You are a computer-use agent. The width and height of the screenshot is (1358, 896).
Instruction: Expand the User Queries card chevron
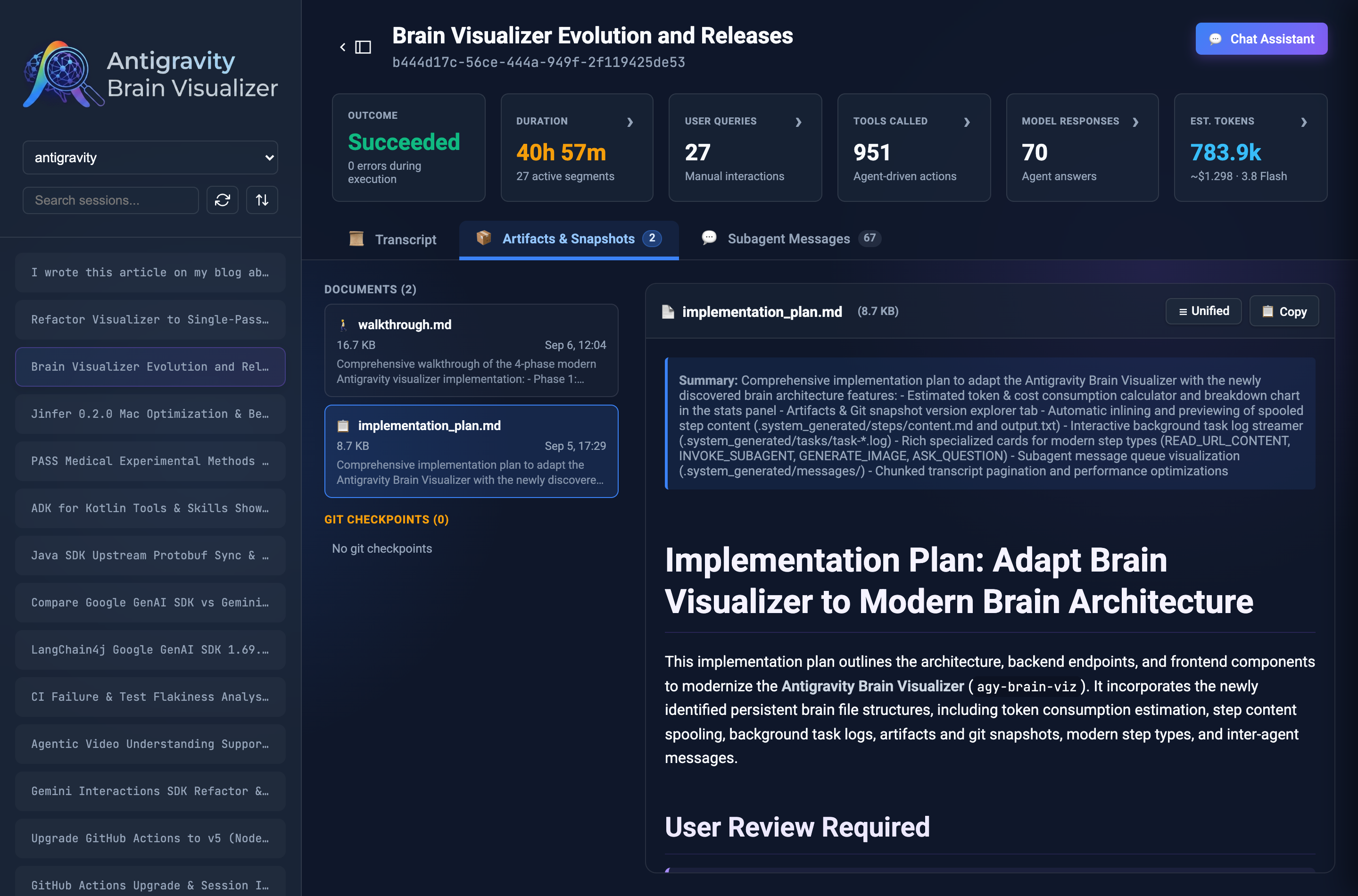tap(799, 122)
